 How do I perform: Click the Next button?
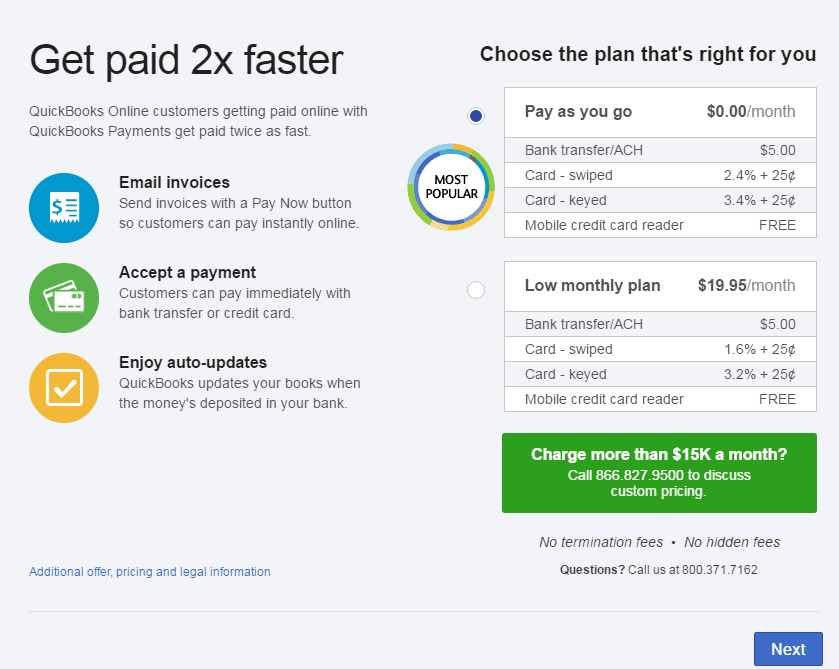[x=788, y=649]
